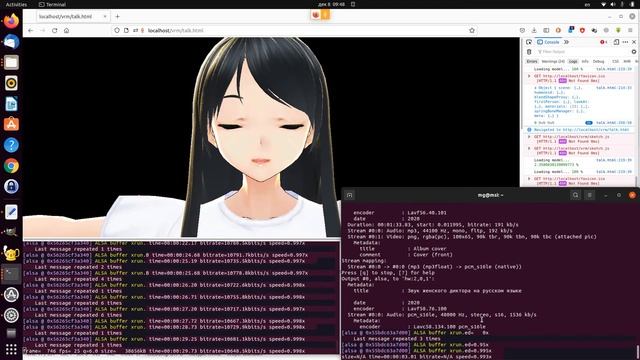
Task: Expand the last favicon.ico GET error
Action: (529, 179)
